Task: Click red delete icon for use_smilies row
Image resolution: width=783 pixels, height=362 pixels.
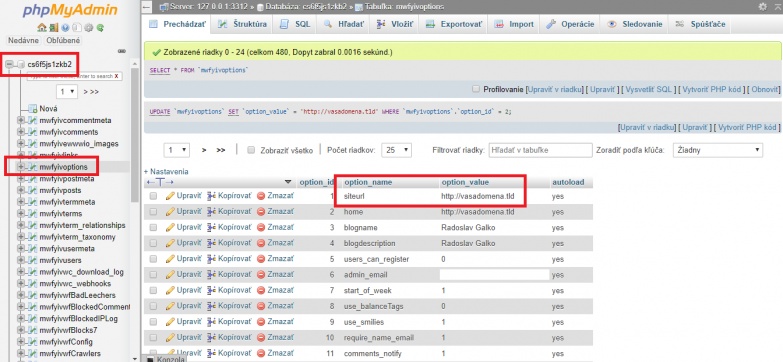Action: (x=261, y=322)
